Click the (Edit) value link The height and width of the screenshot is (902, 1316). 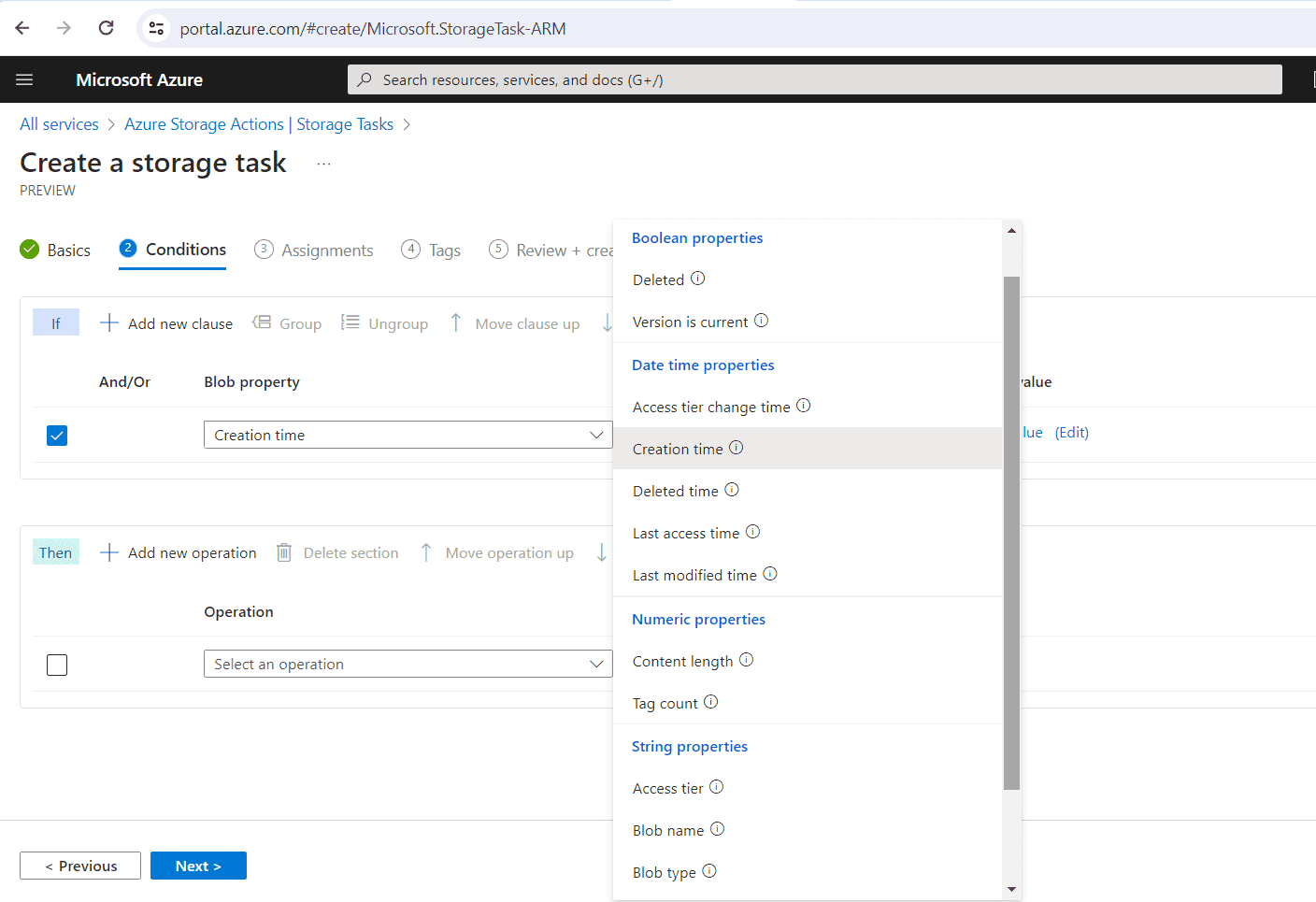(x=1072, y=432)
